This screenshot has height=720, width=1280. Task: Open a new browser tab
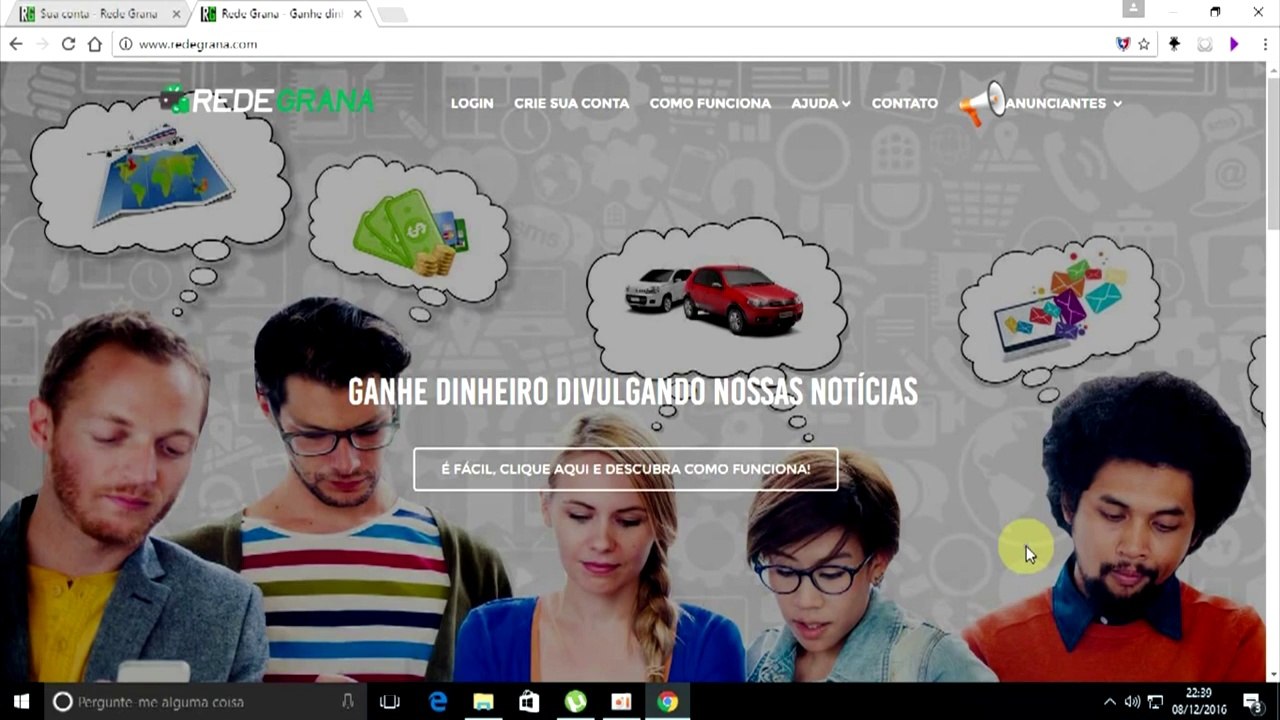pyautogui.click(x=392, y=14)
